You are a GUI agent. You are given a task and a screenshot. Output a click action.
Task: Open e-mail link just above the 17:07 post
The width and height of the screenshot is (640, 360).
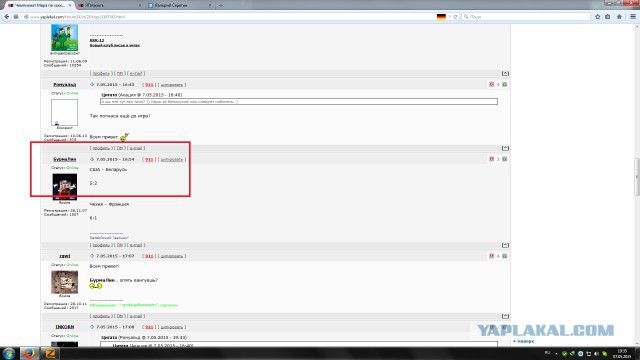point(136,245)
